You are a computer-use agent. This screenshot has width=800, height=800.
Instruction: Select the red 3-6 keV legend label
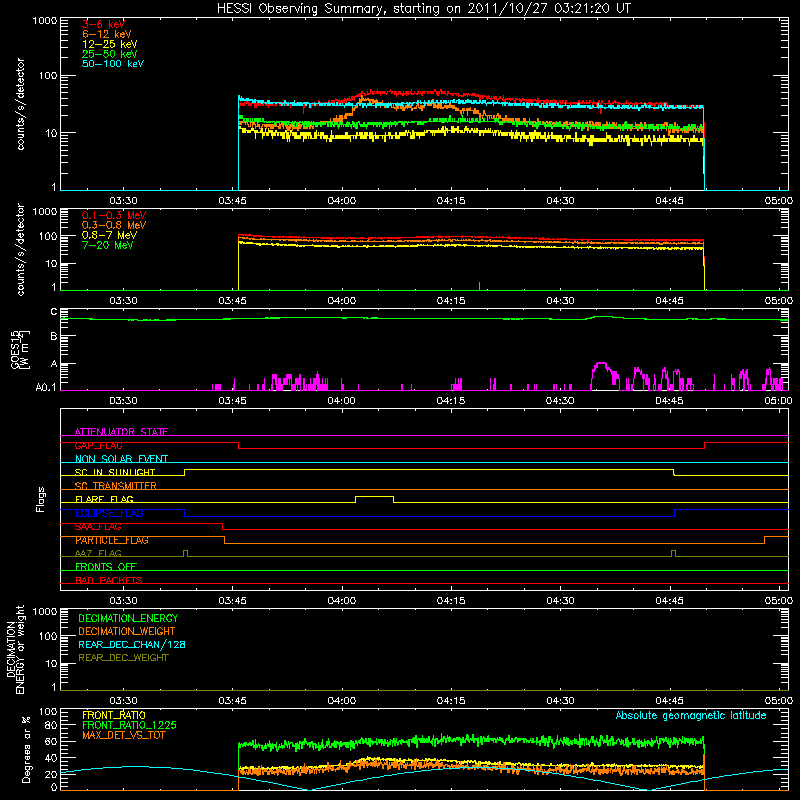coord(103,24)
